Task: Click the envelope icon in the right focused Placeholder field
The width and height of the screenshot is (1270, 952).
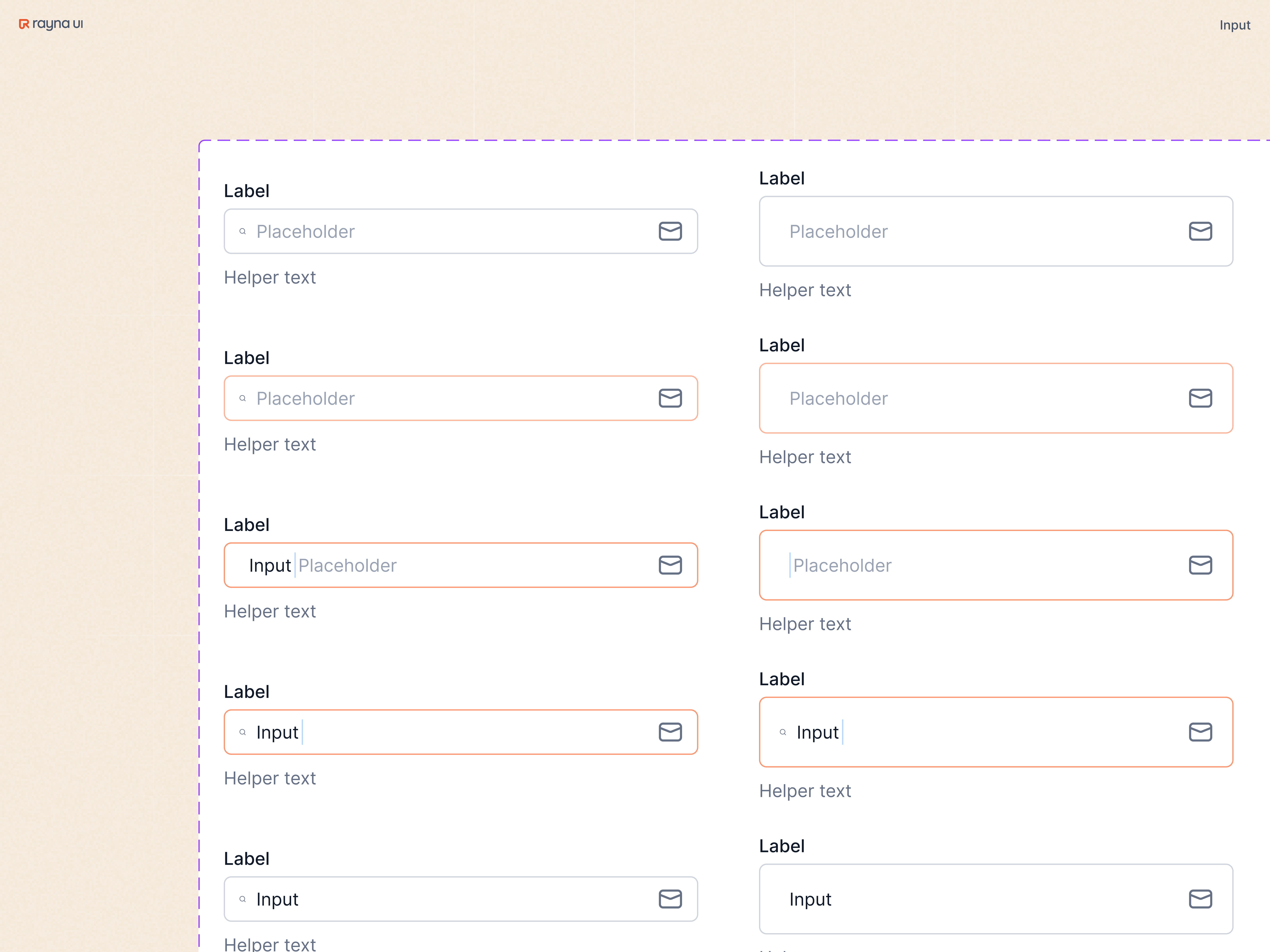Action: [x=1200, y=565]
